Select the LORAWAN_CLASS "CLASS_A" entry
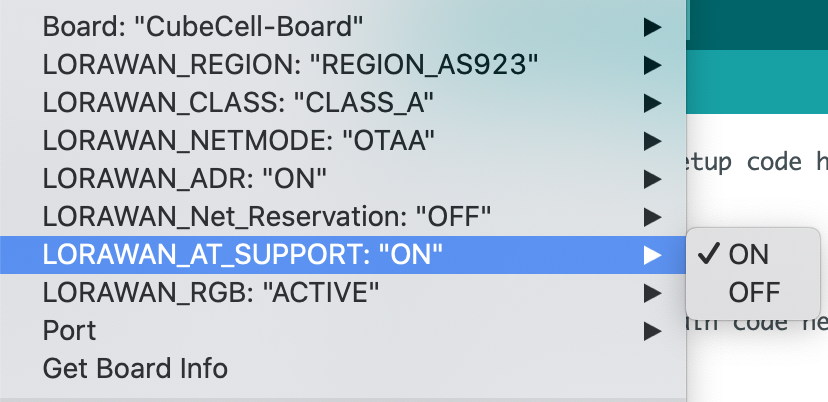 click(x=238, y=103)
